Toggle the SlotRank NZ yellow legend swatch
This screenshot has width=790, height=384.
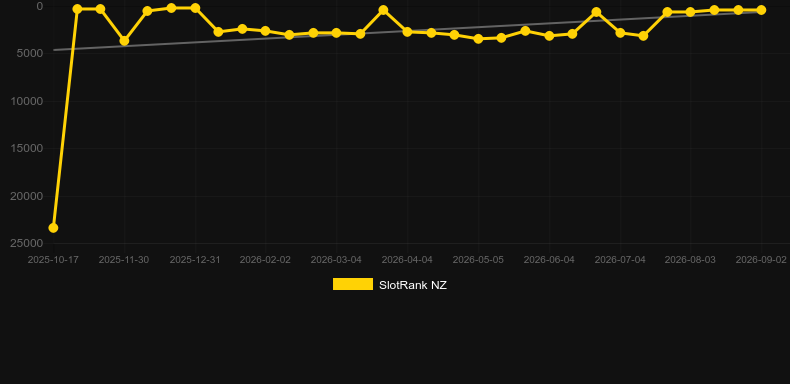pos(353,284)
